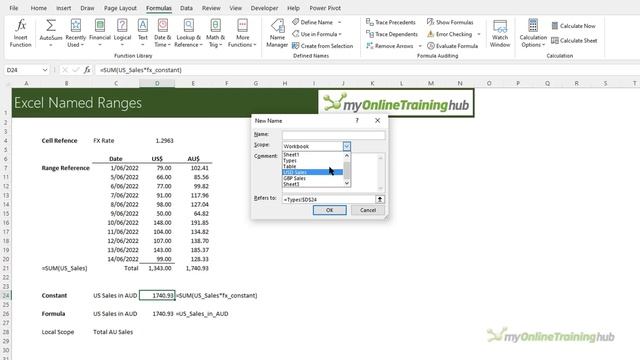Switch to the Page Layout tab
The height and width of the screenshot is (360, 640).
tap(120, 8)
